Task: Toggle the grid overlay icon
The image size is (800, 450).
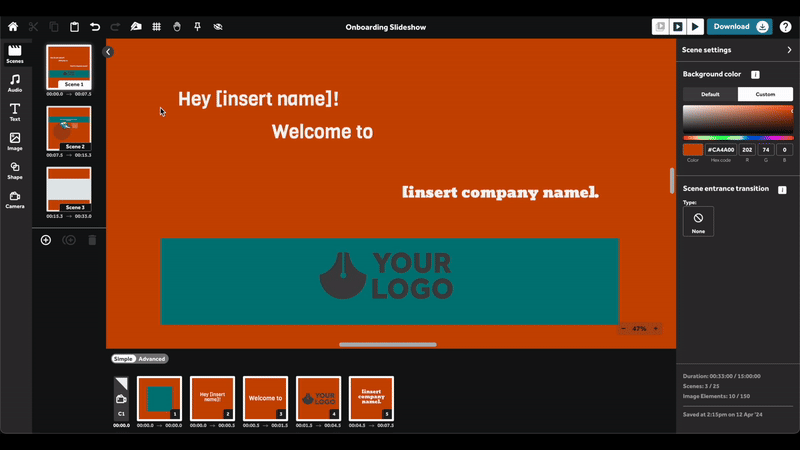Action: pyautogui.click(x=156, y=27)
